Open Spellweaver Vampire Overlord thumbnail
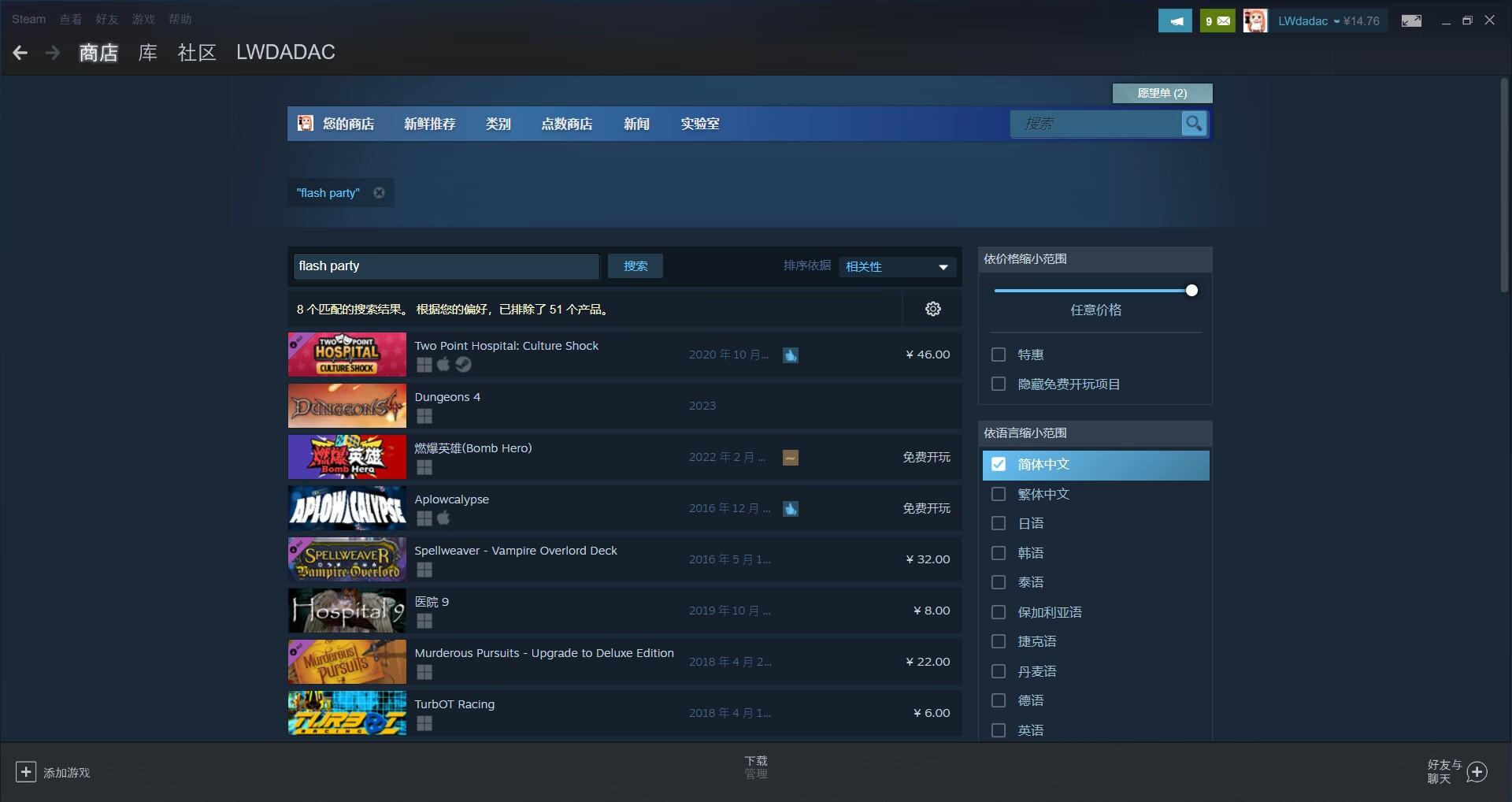This screenshot has height=802, width=1512. coord(347,559)
